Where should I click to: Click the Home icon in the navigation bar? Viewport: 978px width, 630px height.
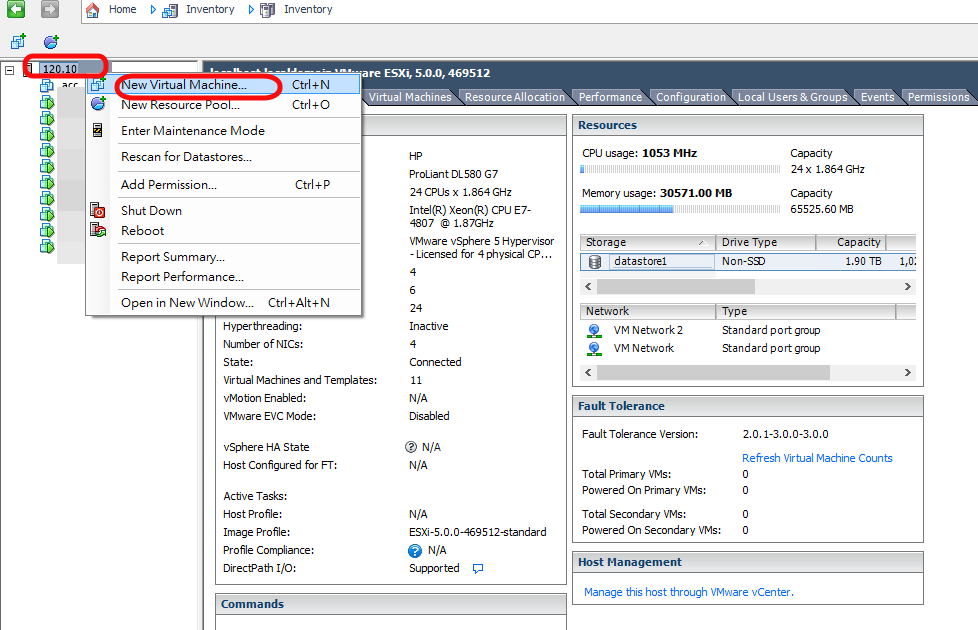pyautogui.click(x=91, y=9)
